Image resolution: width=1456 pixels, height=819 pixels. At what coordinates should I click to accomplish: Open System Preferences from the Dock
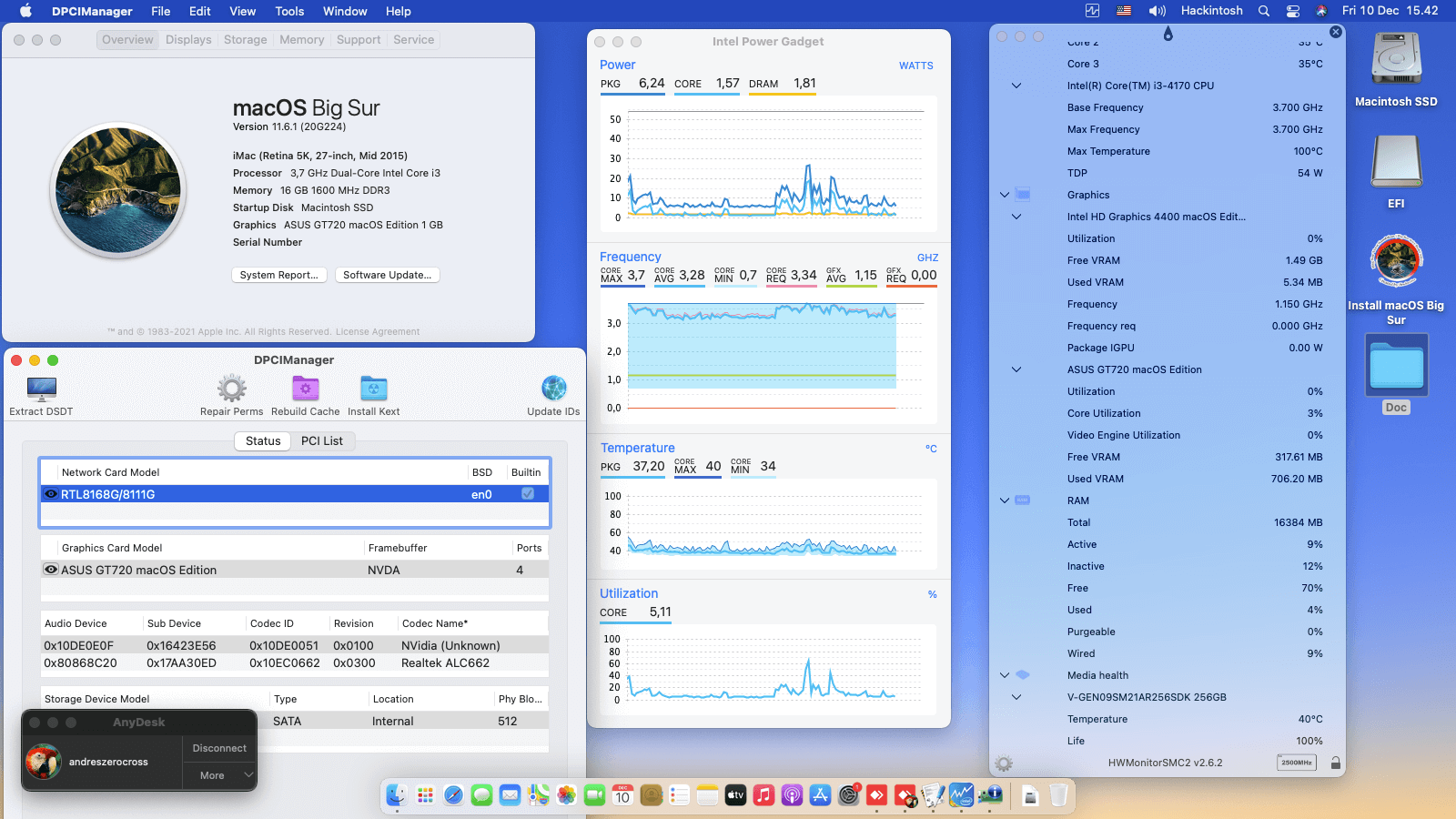coord(848,795)
